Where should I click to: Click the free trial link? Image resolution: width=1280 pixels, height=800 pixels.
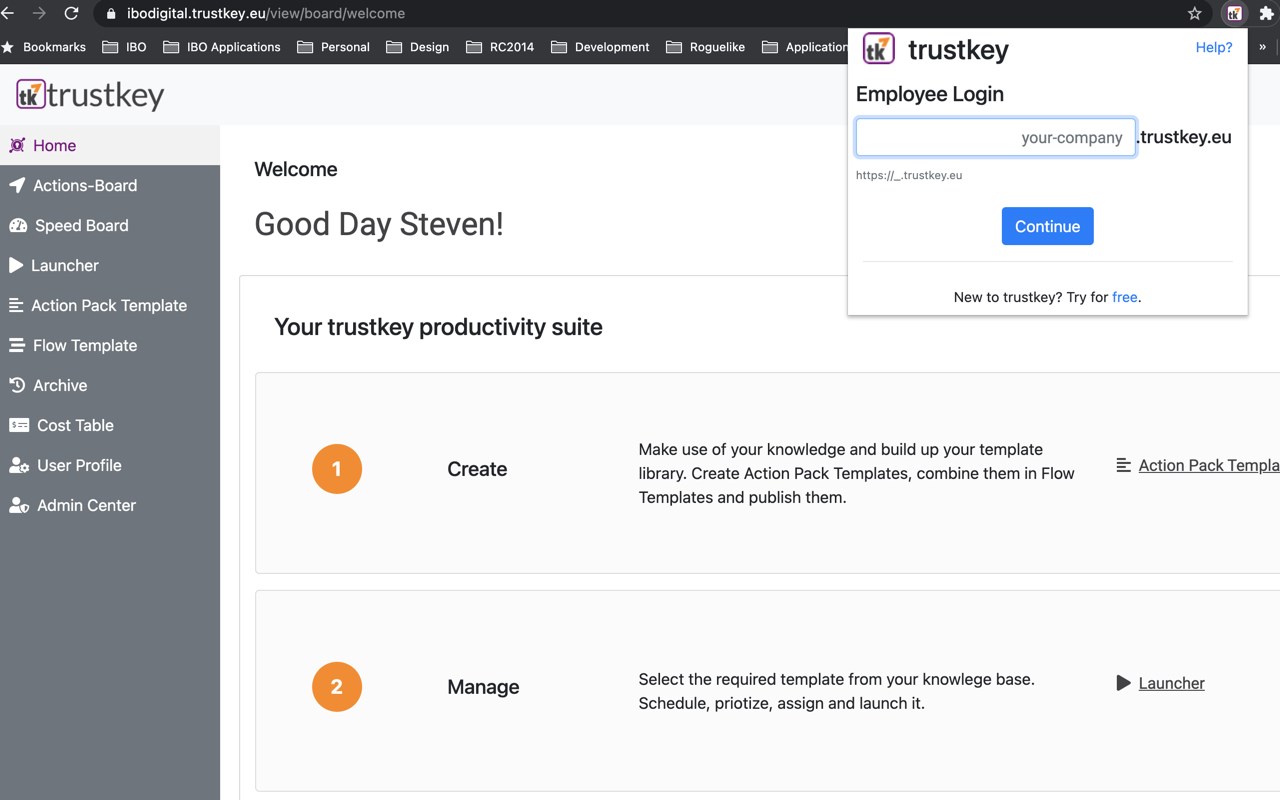[x=1125, y=297]
